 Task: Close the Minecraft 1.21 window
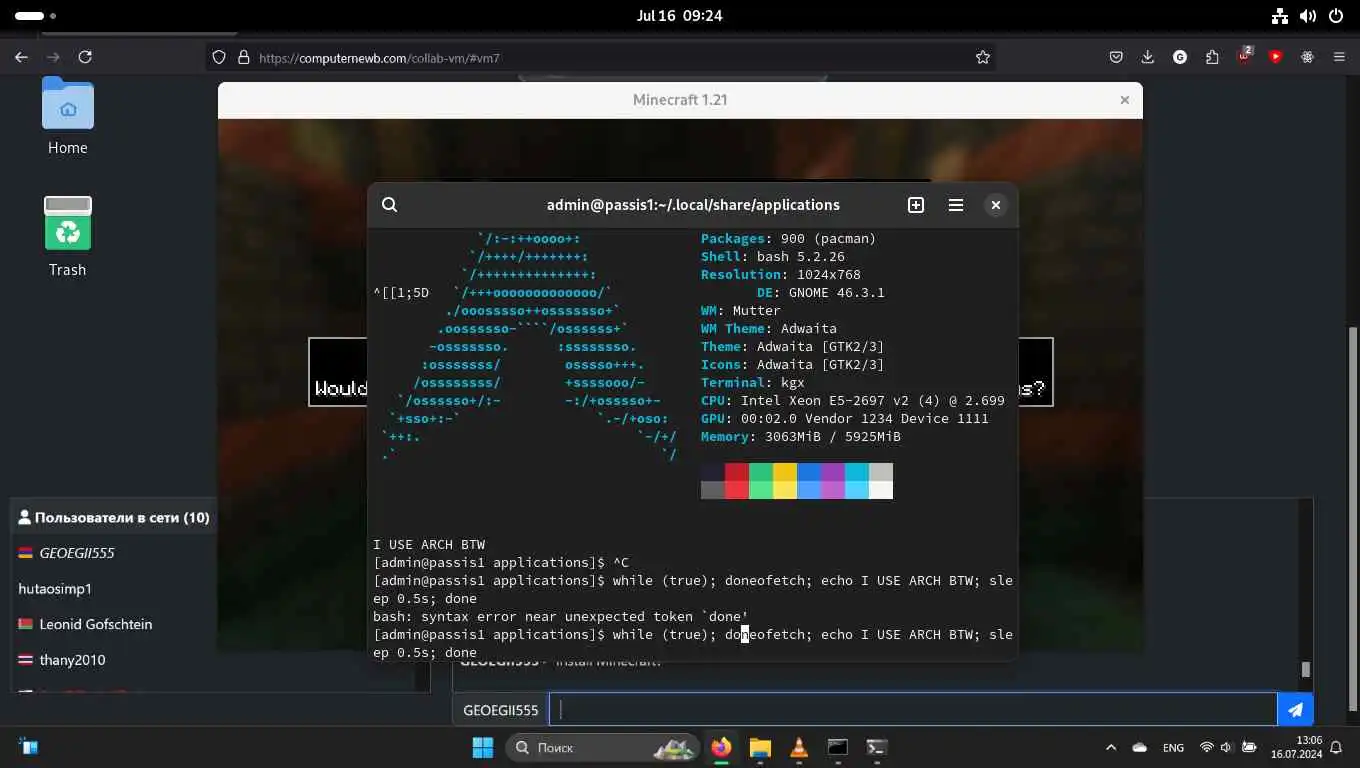1125,100
